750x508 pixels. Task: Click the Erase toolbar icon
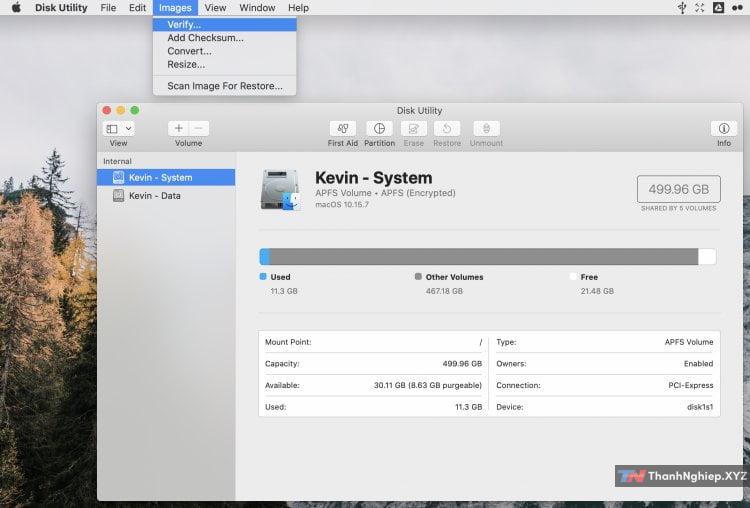coord(414,129)
